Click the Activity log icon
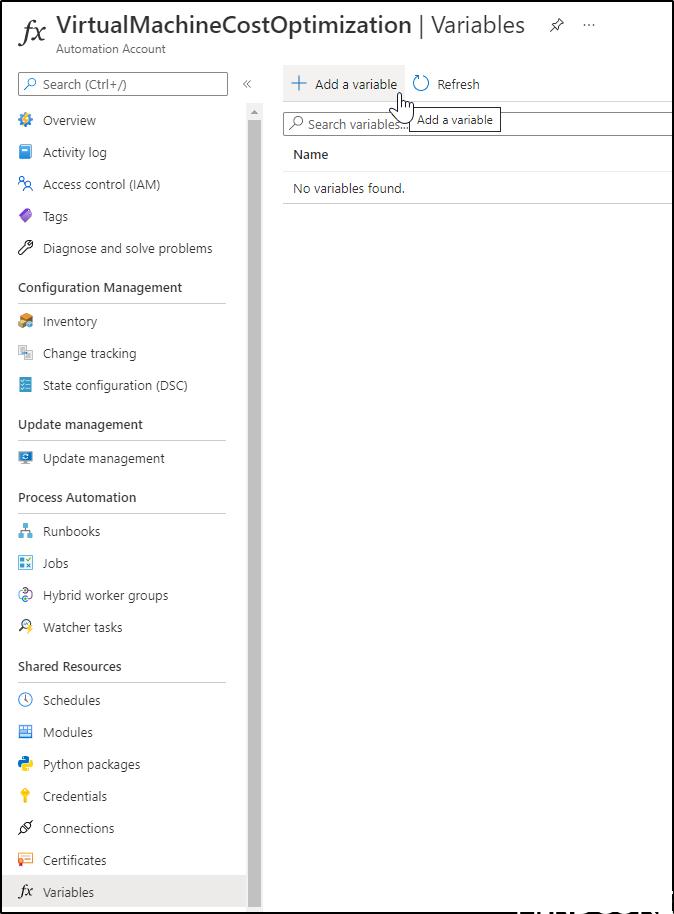Viewport: 674px width, 914px height. pyautogui.click(x=26, y=152)
